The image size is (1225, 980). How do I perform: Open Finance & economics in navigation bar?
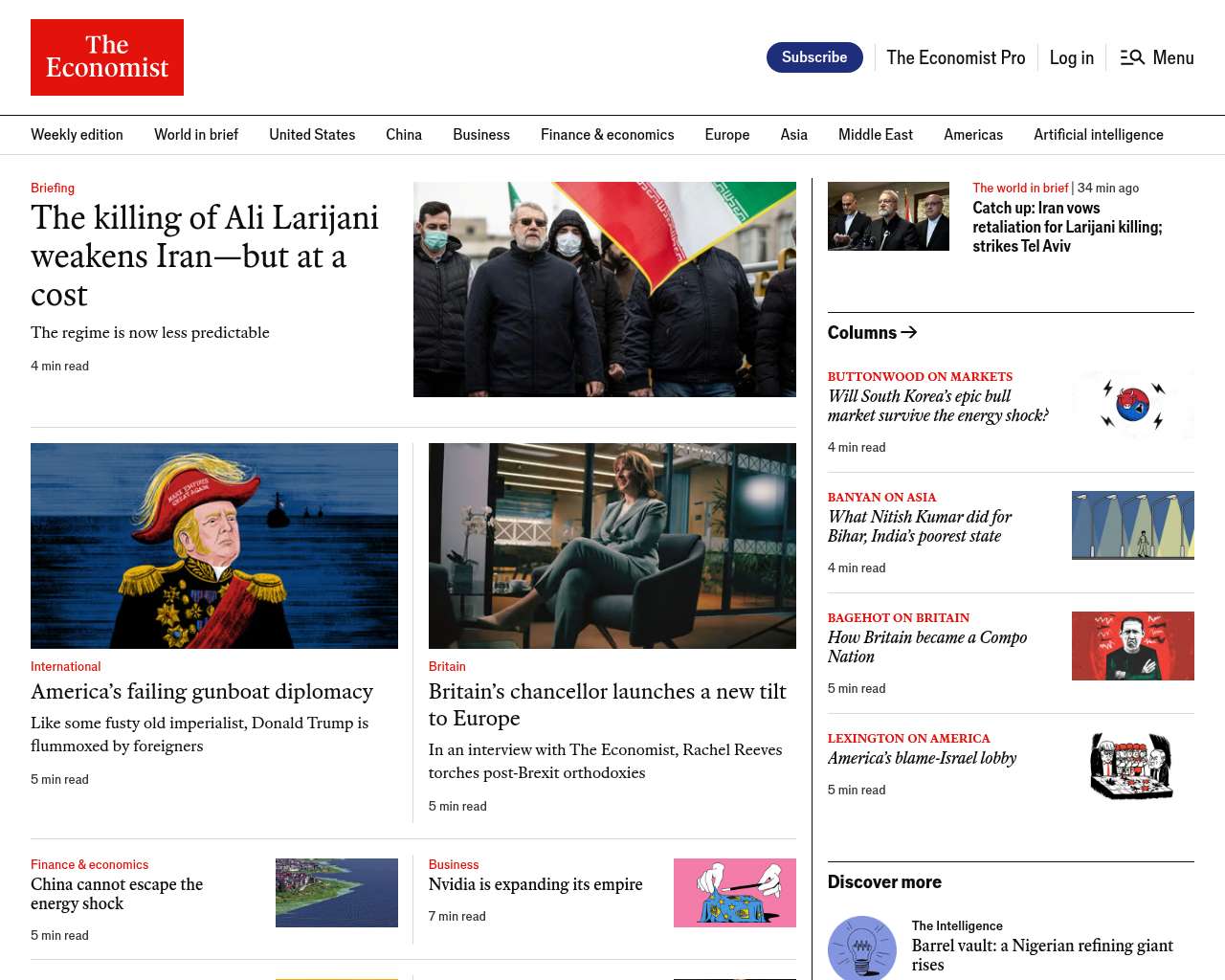tap(607, 135)
